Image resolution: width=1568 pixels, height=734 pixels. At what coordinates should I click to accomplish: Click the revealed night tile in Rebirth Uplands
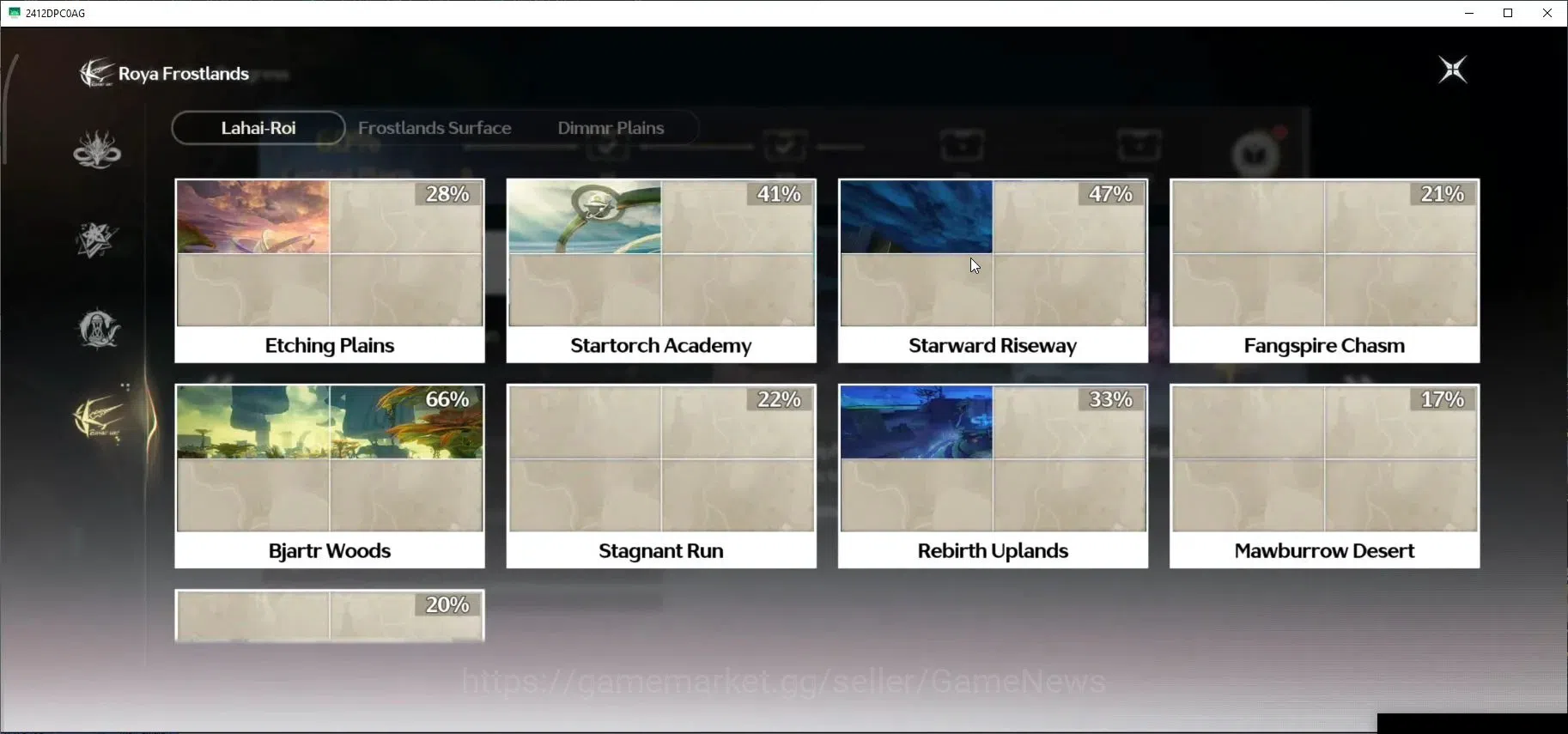pos(916,422)
